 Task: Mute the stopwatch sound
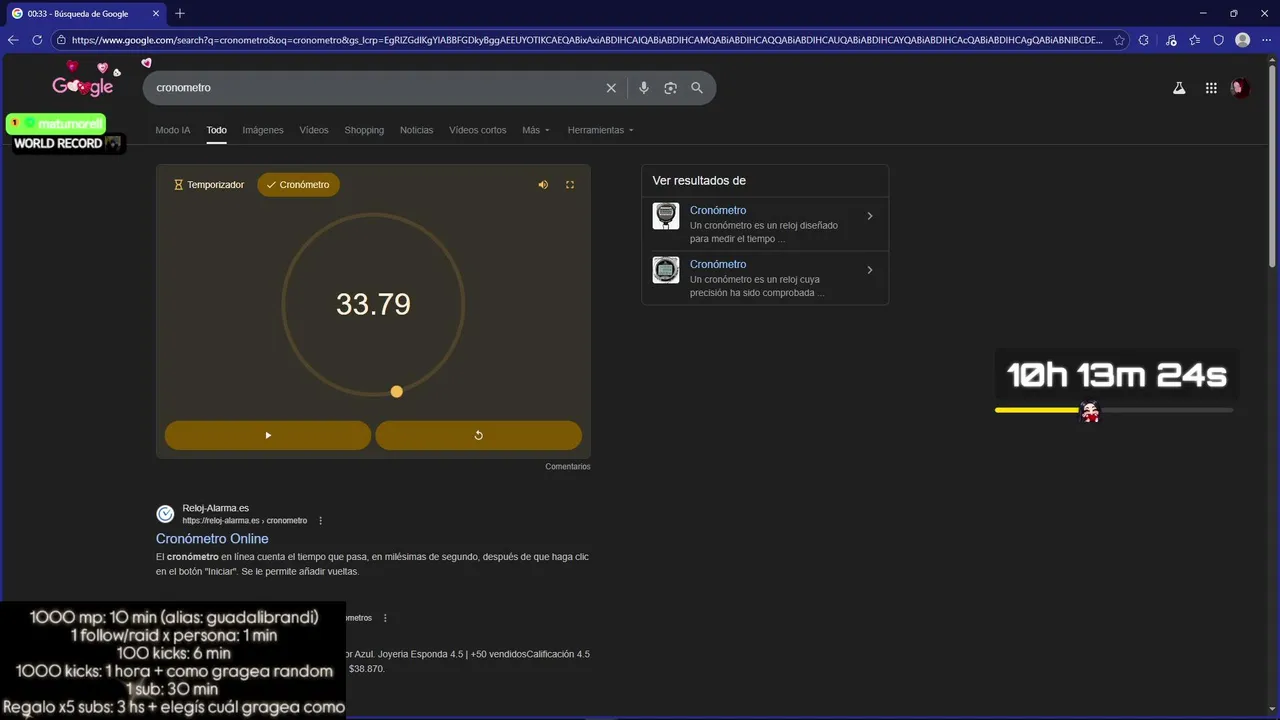coord(543,185)
